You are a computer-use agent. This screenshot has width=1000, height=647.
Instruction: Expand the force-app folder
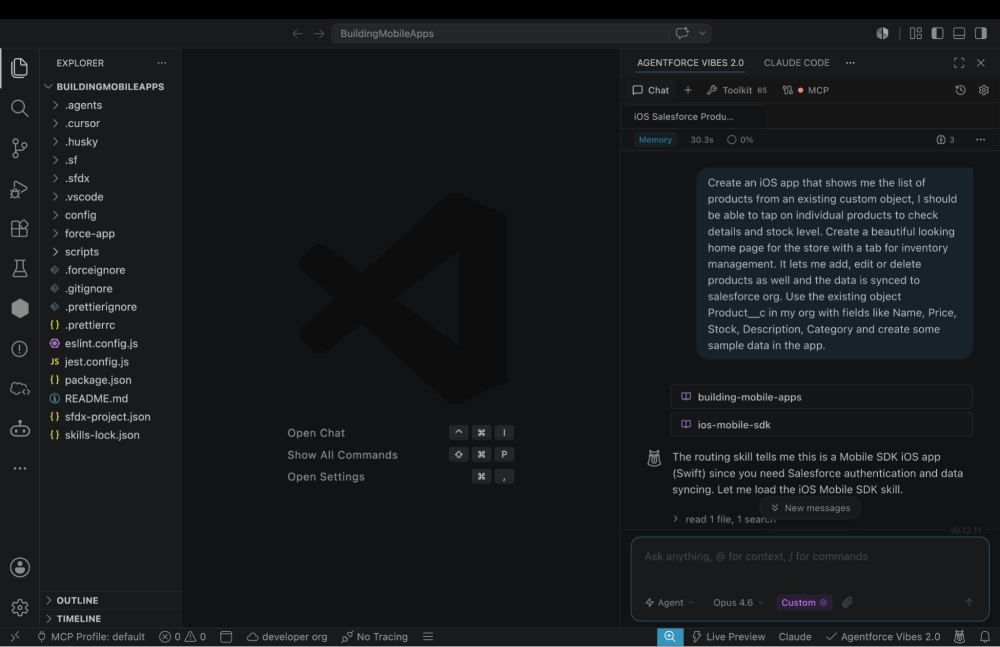(89, 234)
